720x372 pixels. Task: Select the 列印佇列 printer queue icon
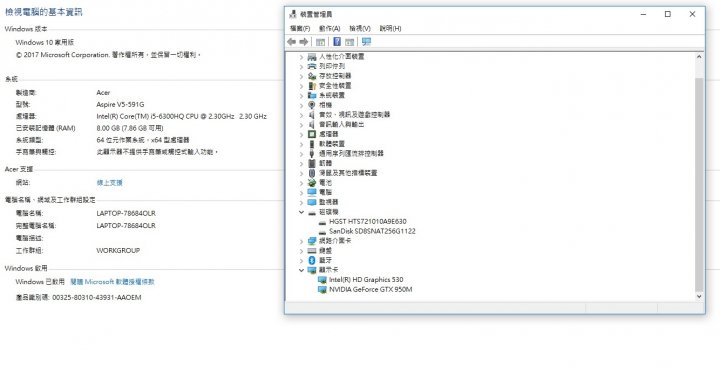point(312,66)
